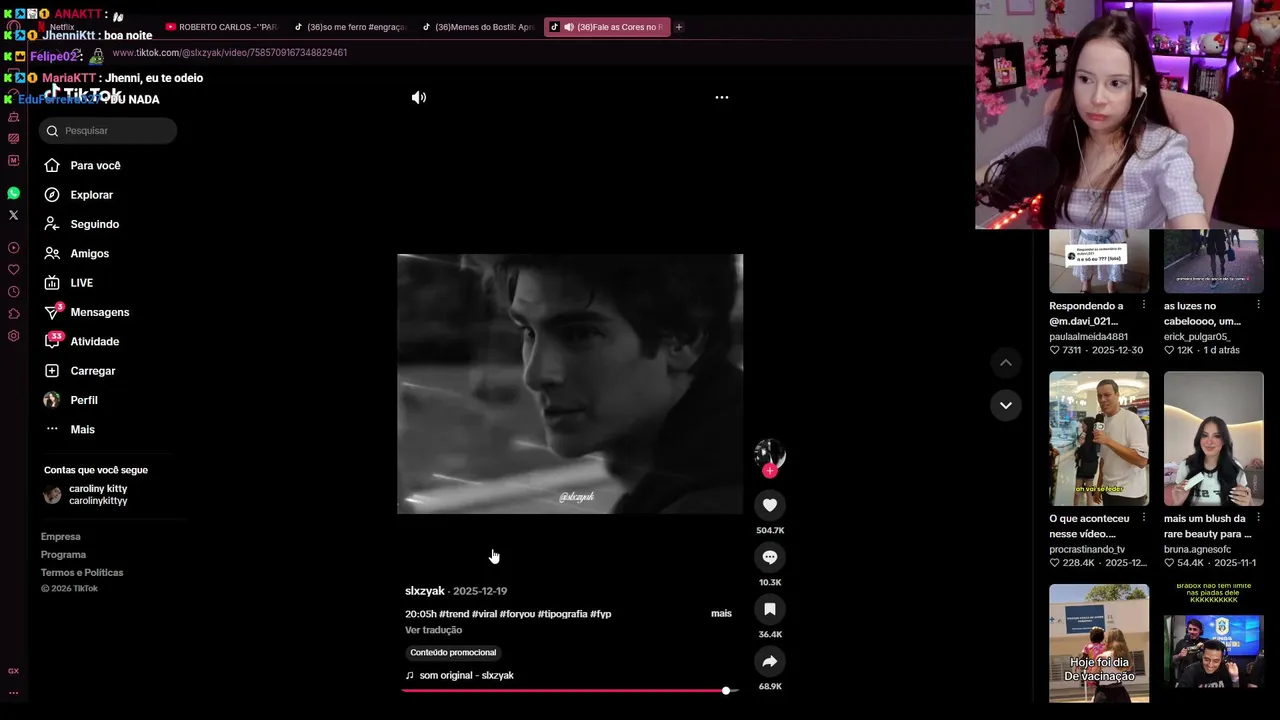Play the main black-and-white video

tap(570, 384)
